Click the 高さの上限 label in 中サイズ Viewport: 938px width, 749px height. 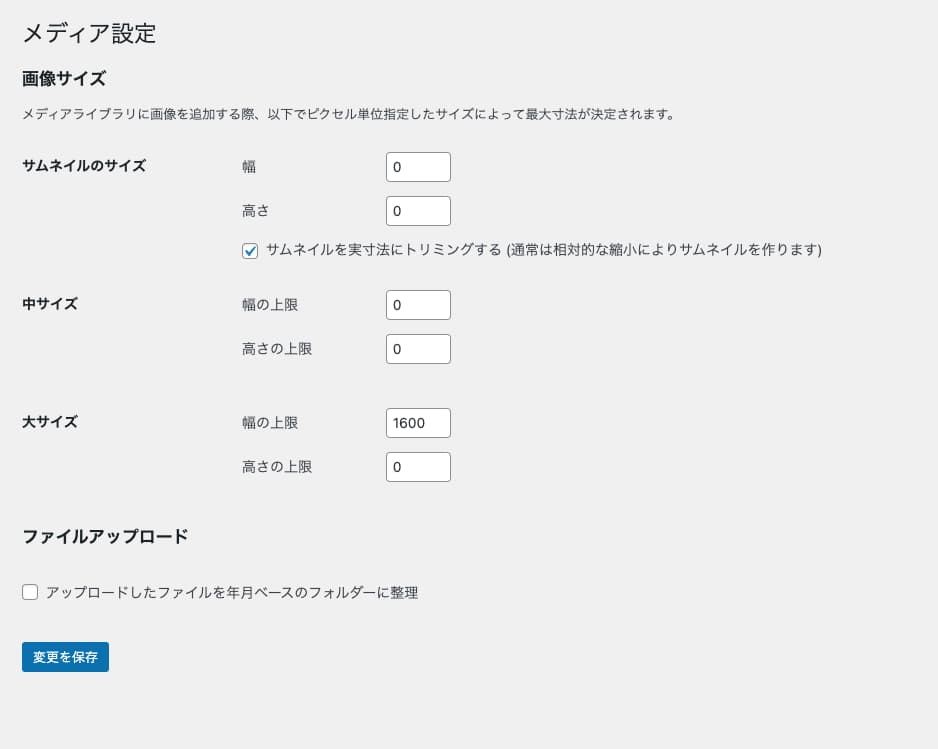[x=277, y=349]
